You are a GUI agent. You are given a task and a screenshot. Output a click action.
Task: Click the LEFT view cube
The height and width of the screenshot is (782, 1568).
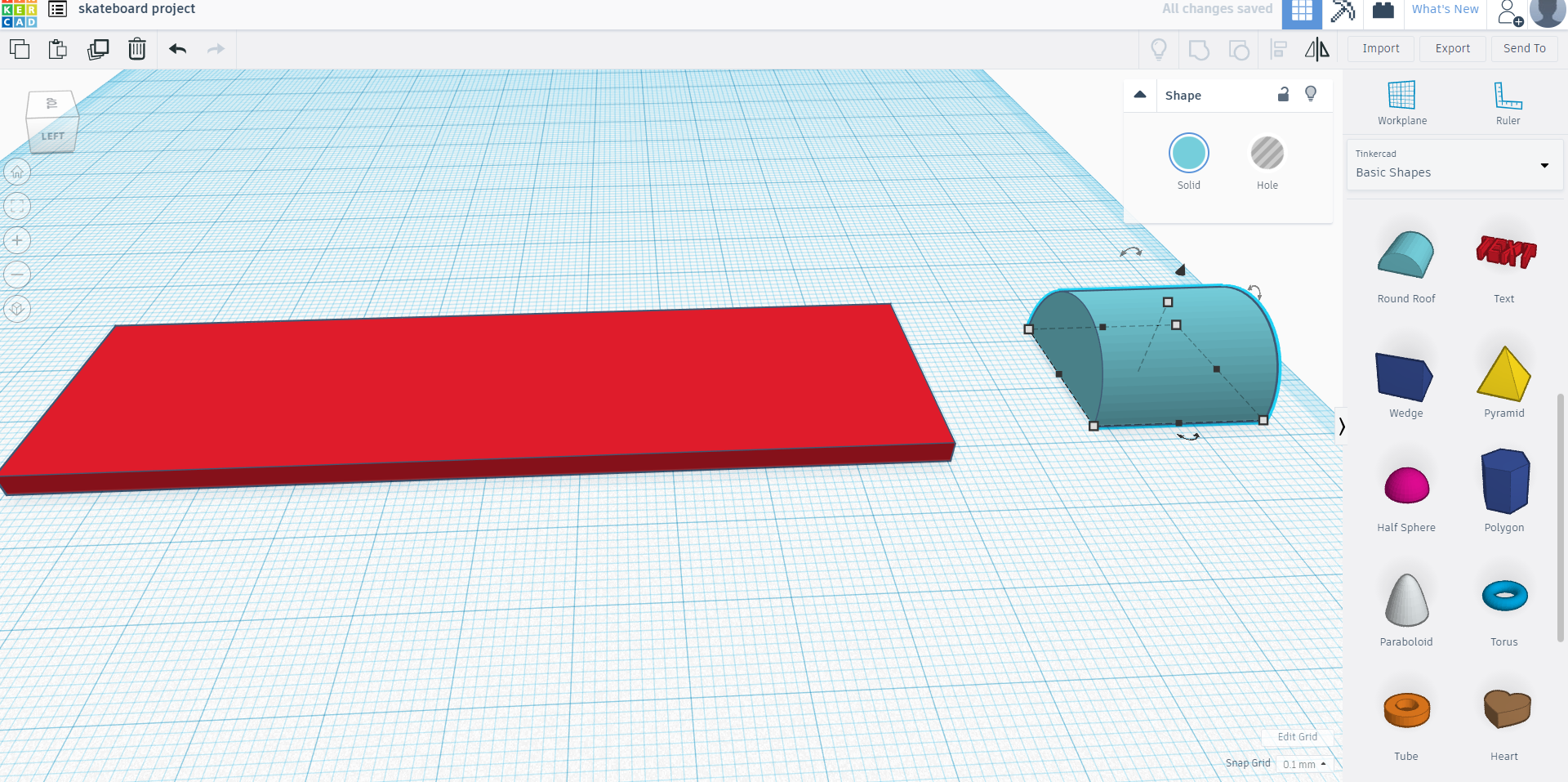point(52,136)
